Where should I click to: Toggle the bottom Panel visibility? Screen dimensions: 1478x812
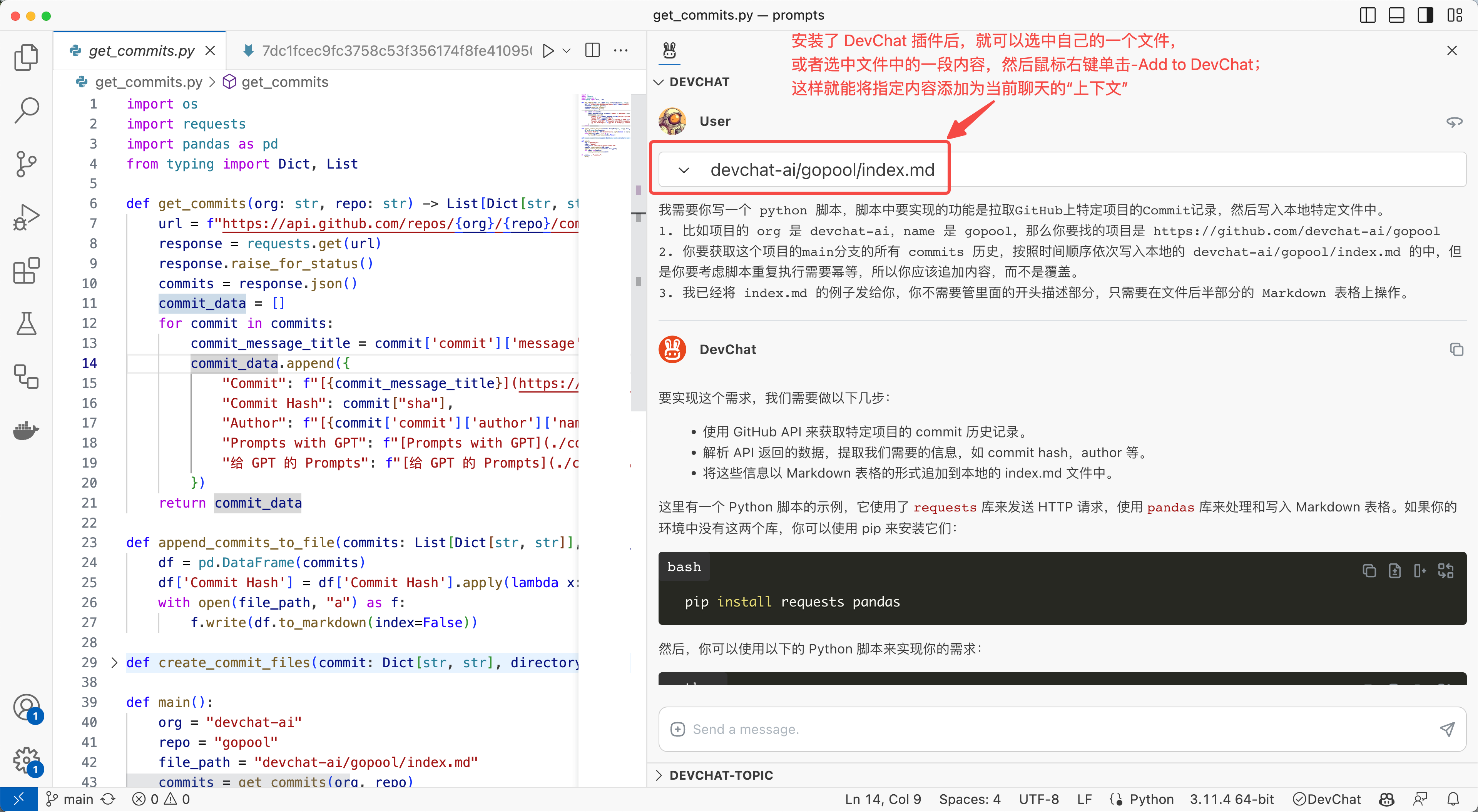coord(1396,15)
